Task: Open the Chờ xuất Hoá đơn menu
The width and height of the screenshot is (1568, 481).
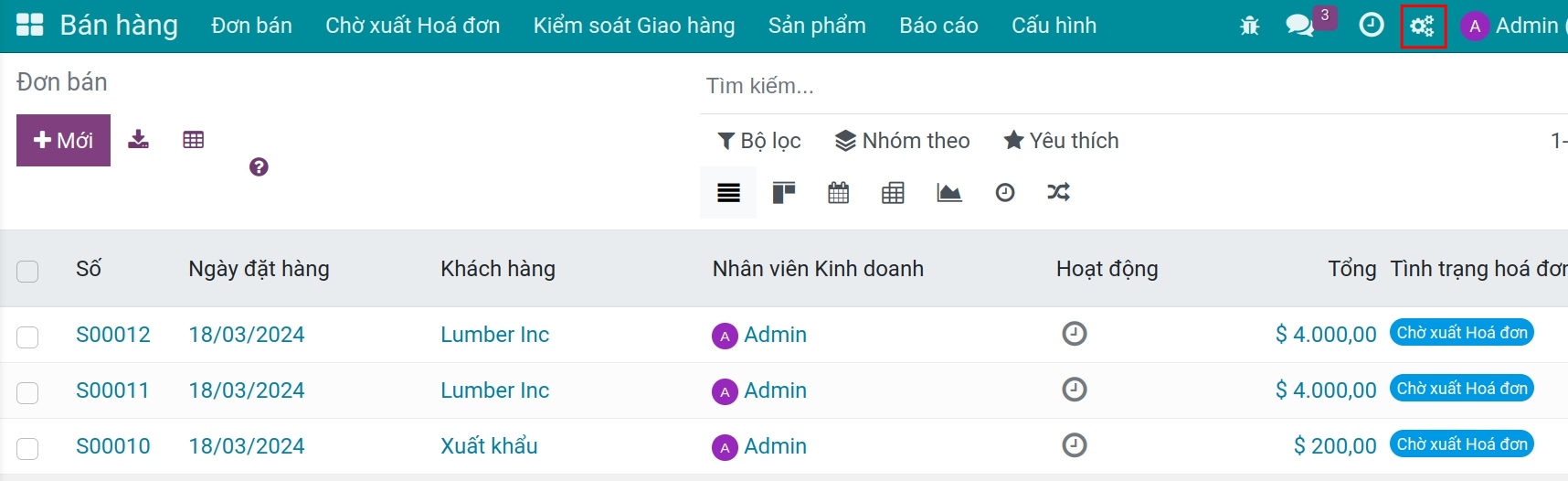Action: point(413,26)
